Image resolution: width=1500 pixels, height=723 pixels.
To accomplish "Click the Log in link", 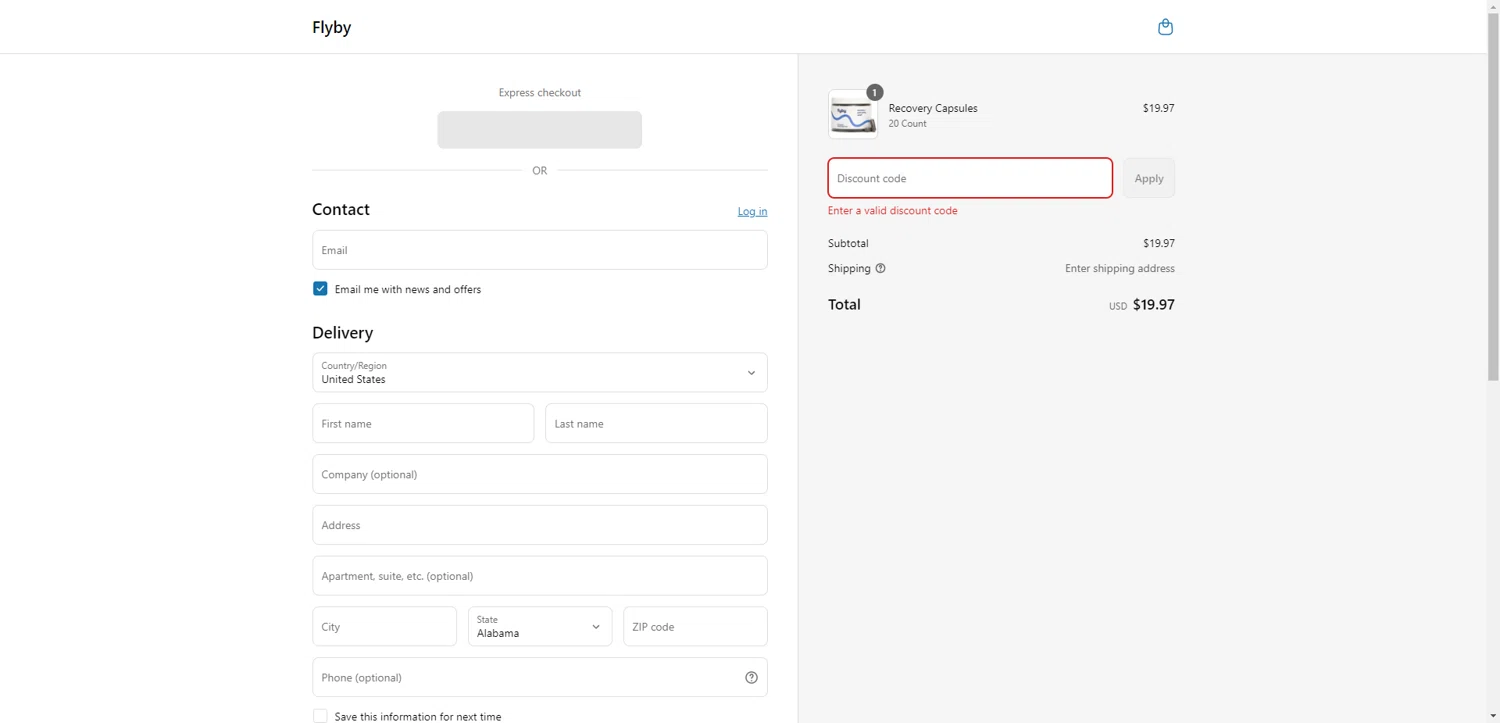I will coord(752,211).
